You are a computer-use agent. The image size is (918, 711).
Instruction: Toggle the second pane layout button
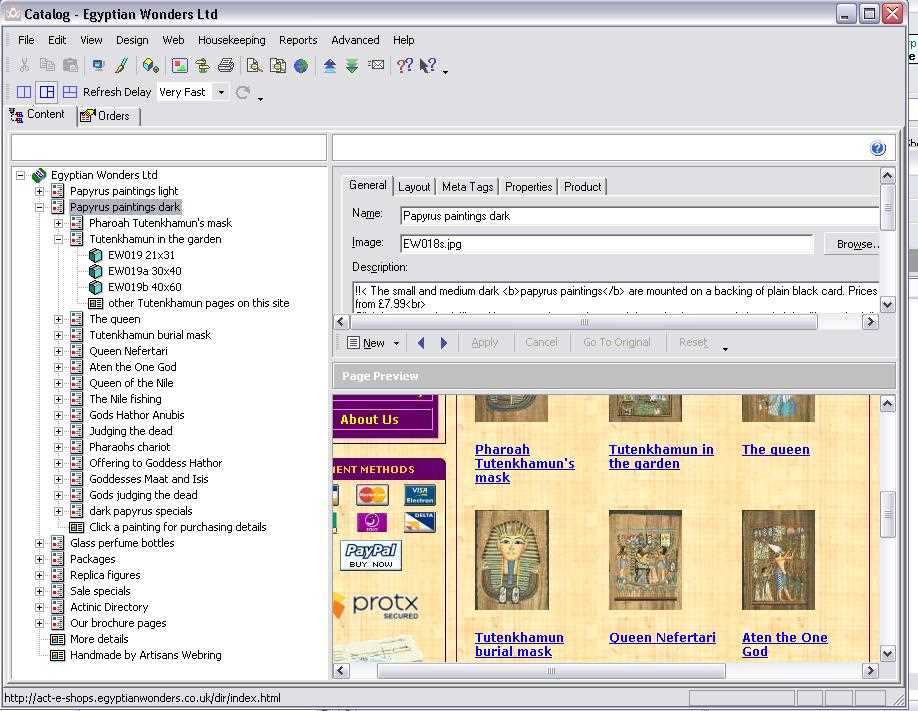tap(47, 92)
